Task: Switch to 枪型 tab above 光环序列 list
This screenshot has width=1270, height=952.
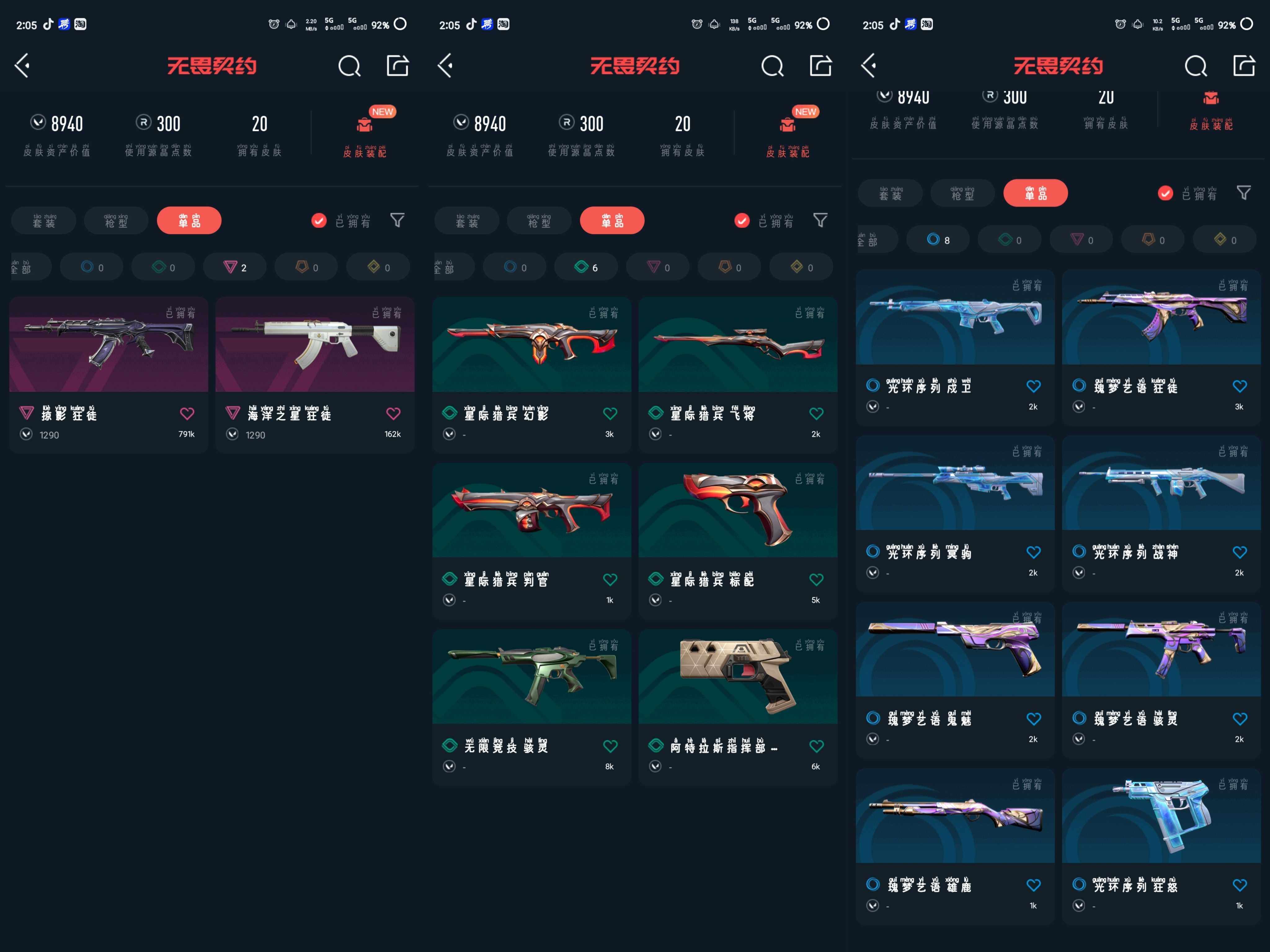Action: tap(962, 193)
